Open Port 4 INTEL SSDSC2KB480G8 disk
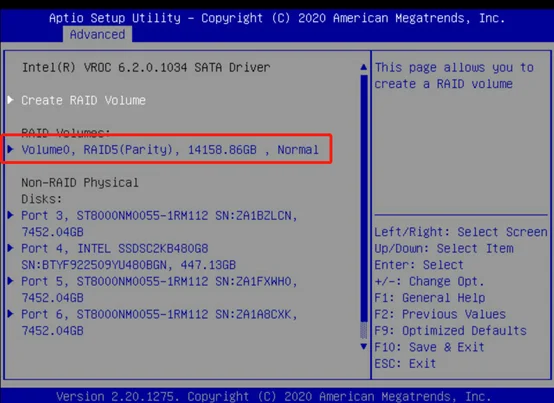 [x=129, y=257]
